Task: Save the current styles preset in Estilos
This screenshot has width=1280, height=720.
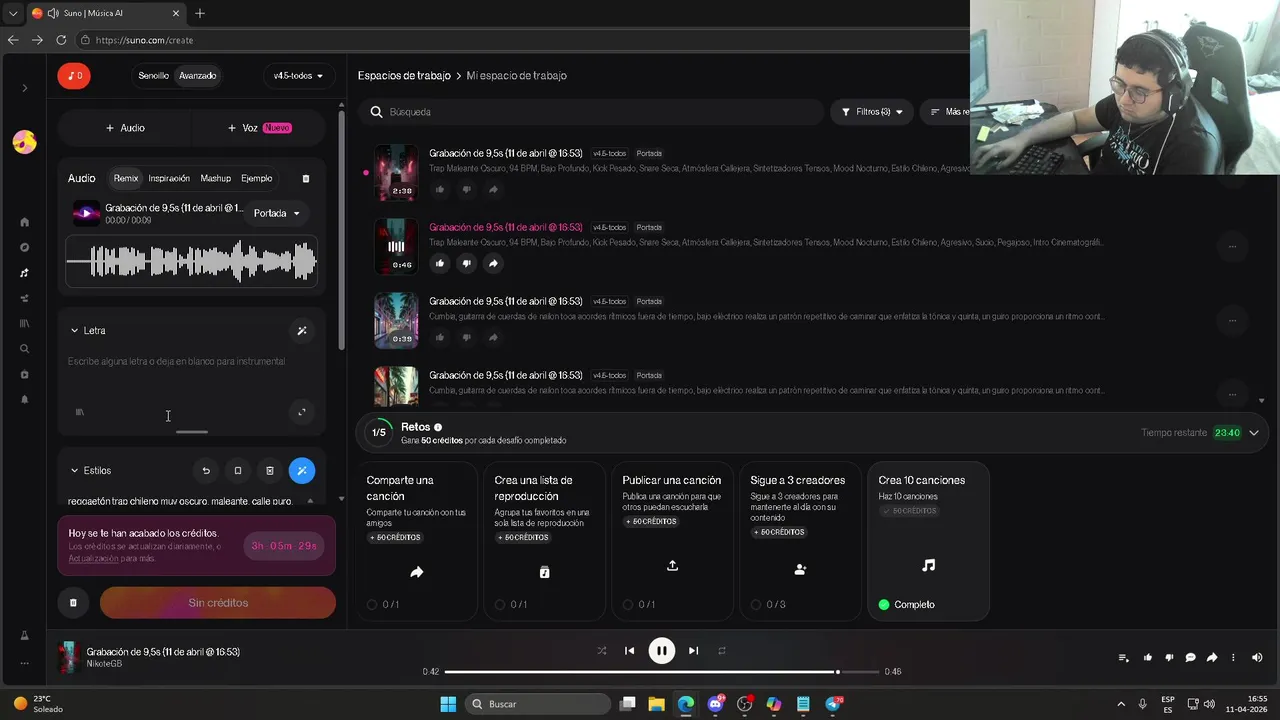Action: (238, 470)
